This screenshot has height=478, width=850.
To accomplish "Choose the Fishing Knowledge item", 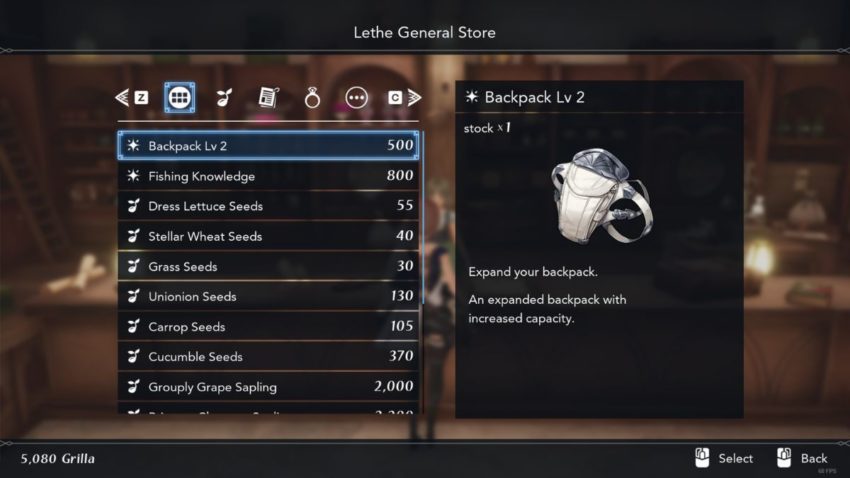I will [x=268, y=176].
